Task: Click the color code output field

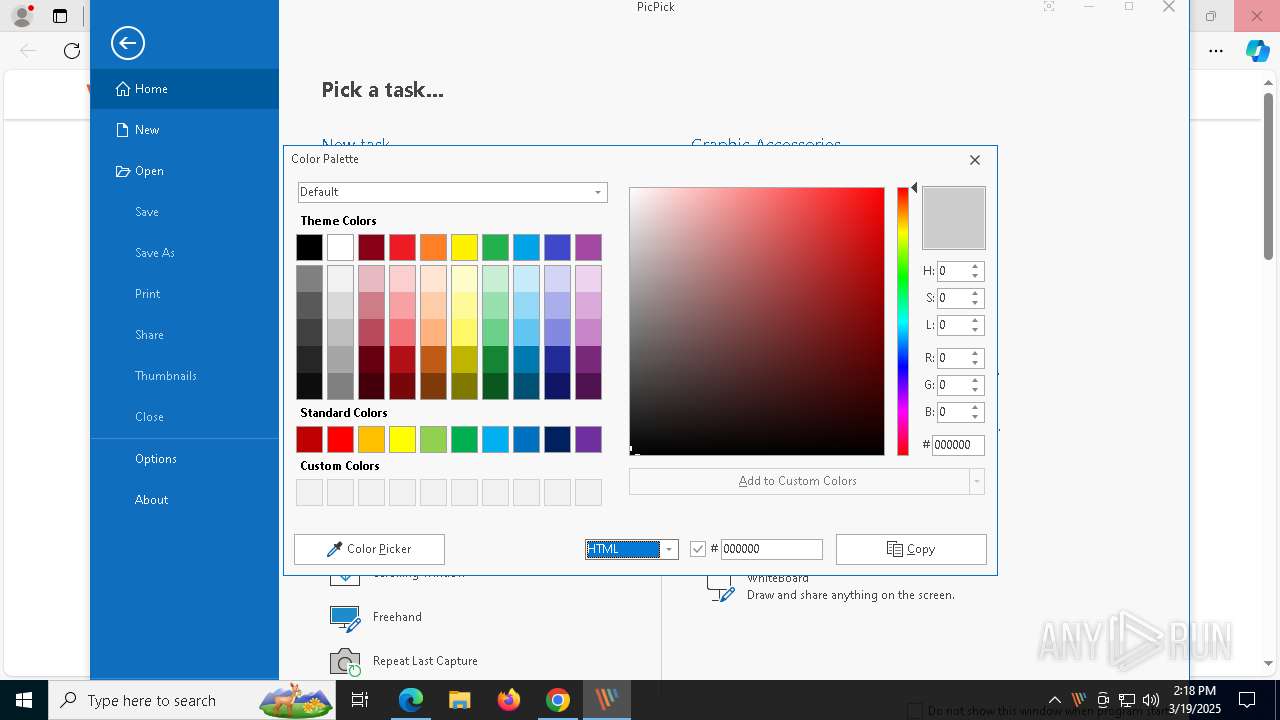Action: [x=771, y=549]
